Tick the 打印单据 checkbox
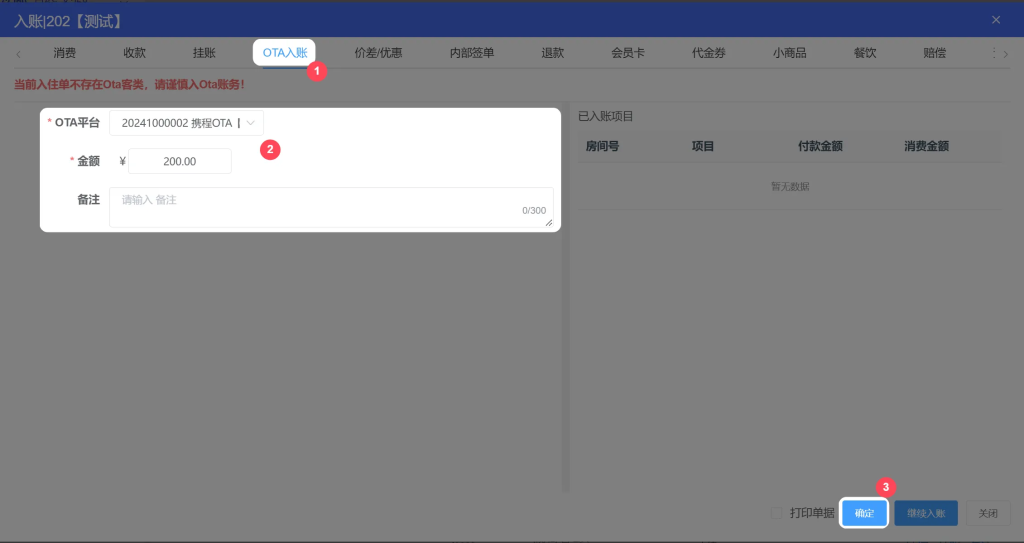Screen dimensions: 1024x543 pos(777,513)
